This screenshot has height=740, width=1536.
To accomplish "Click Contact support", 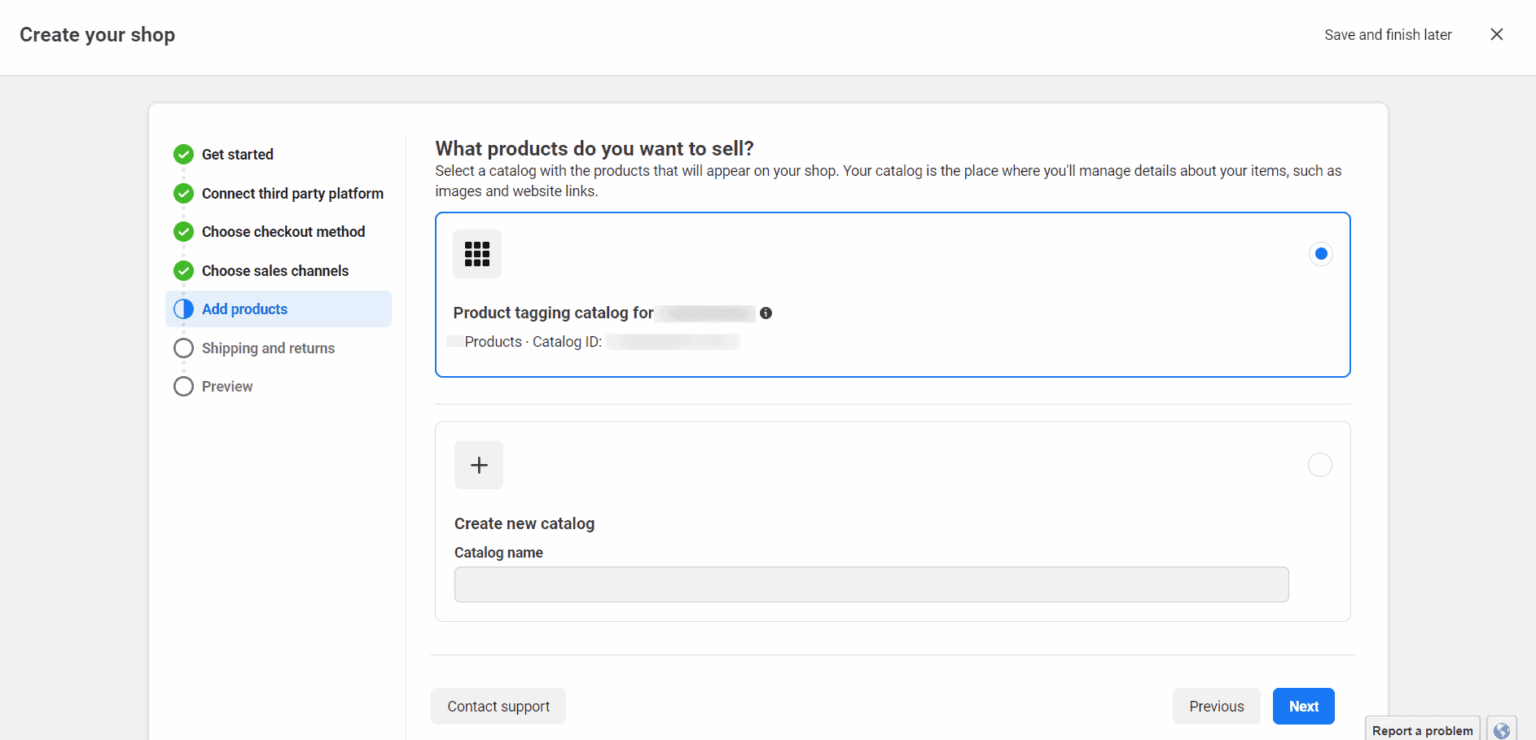I will (498, 706).
